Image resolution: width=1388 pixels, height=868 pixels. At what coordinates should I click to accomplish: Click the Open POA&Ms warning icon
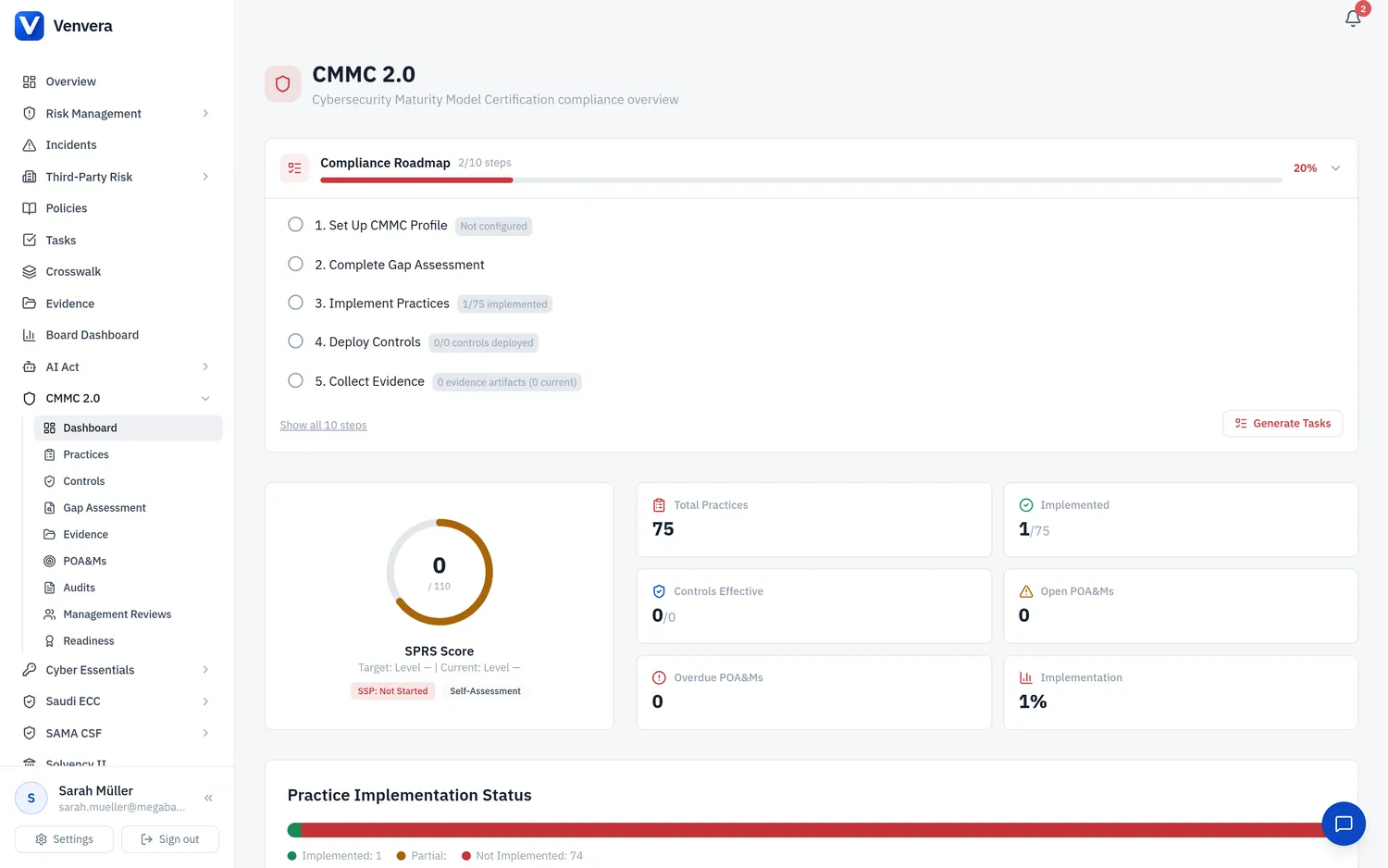[x=1026, y=591]
